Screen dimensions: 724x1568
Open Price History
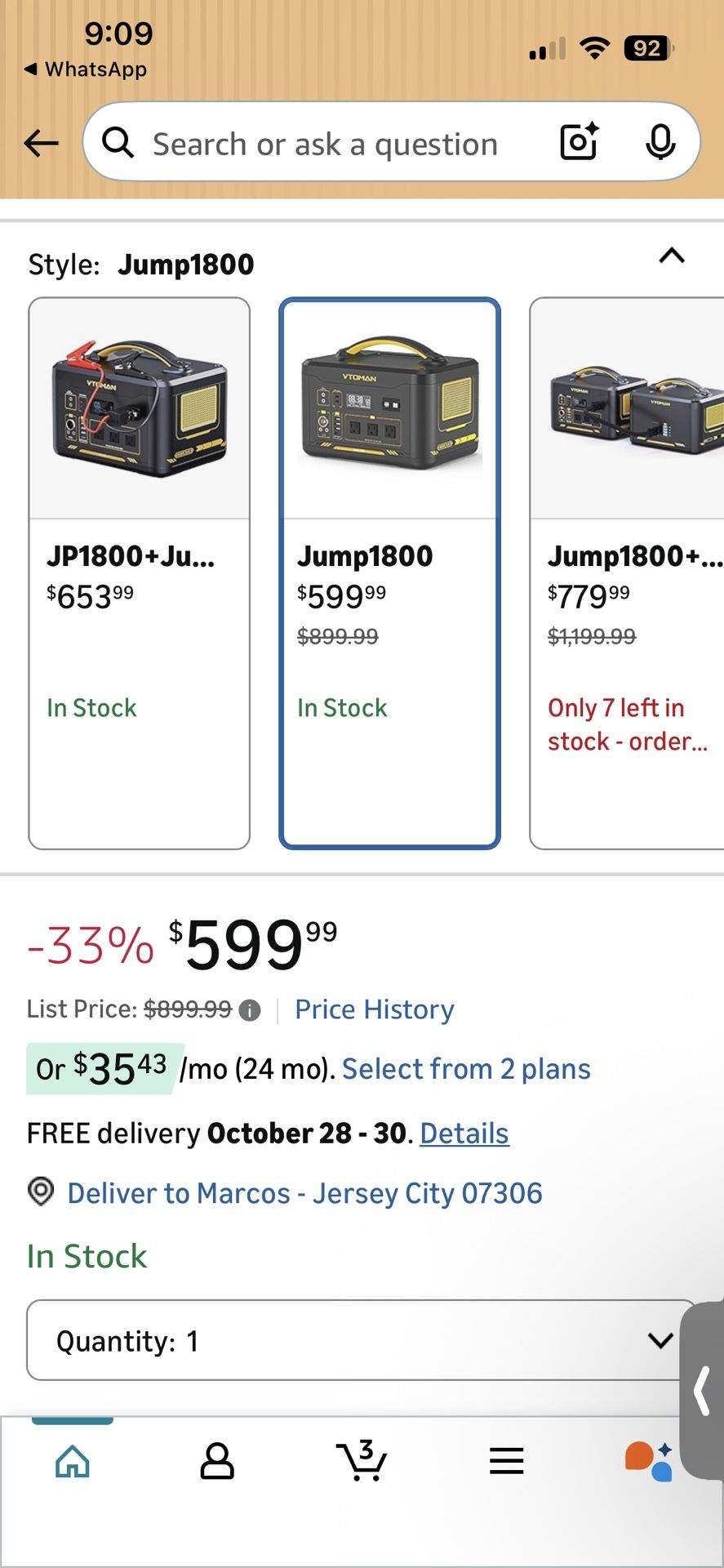(375, 1009)
